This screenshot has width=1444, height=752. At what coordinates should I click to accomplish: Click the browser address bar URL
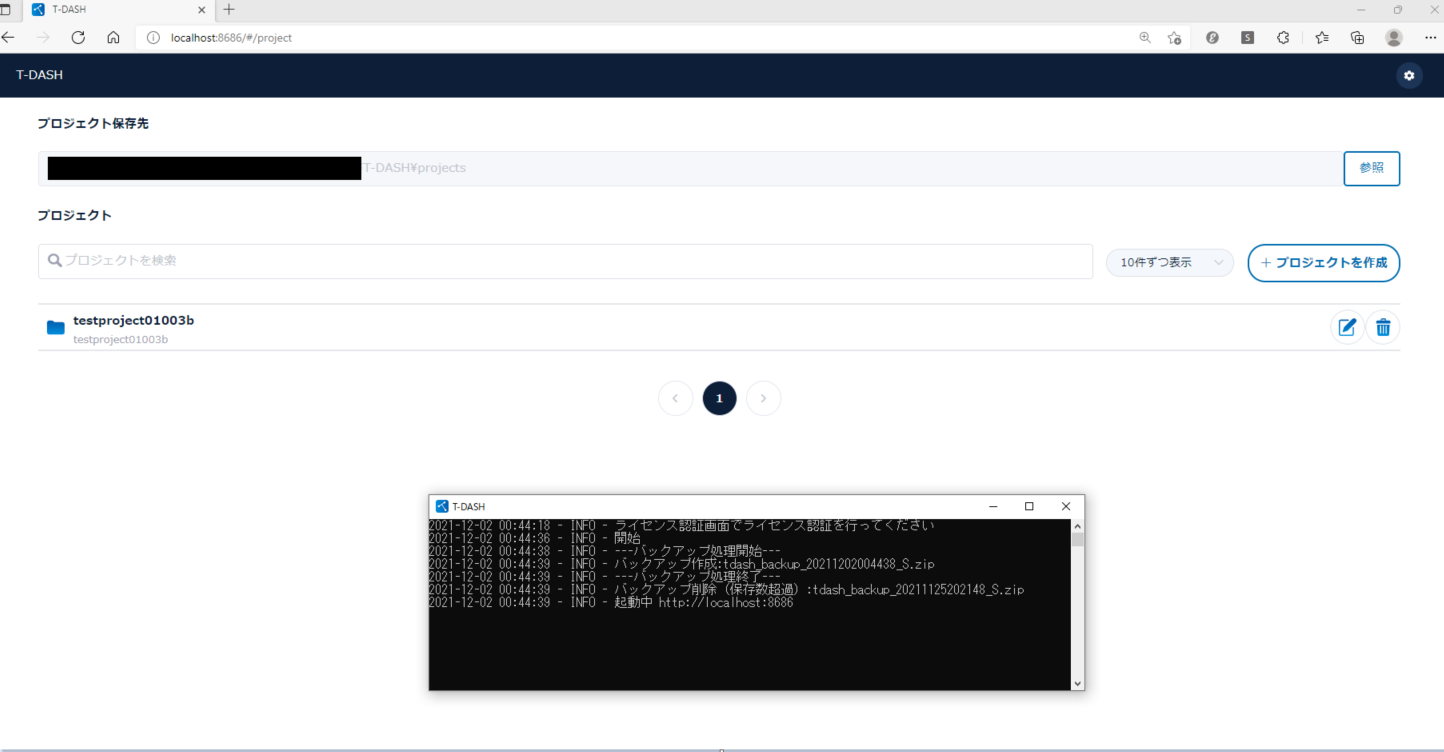(x=231, y=38)
